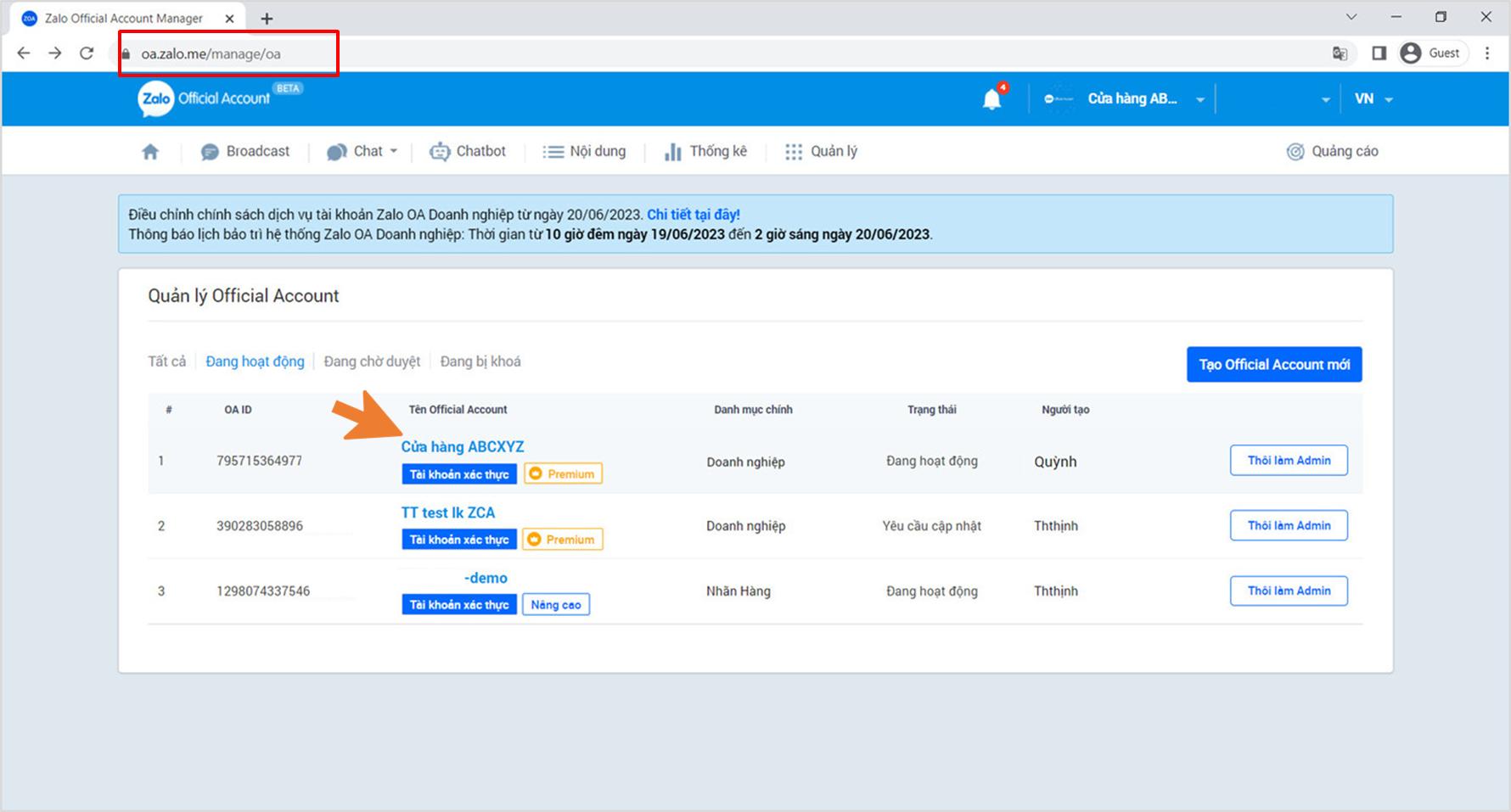
Task: Toggle browser side panel icon
Action: (1379, 53)
